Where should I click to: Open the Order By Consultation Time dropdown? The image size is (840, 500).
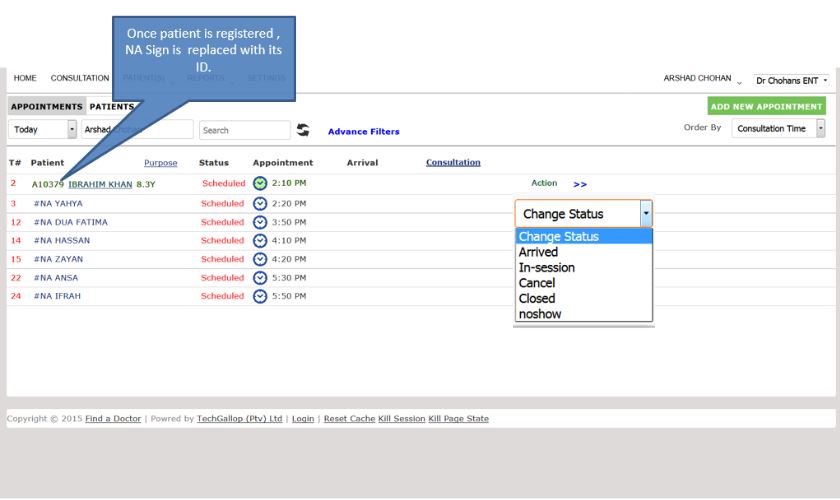778,129
